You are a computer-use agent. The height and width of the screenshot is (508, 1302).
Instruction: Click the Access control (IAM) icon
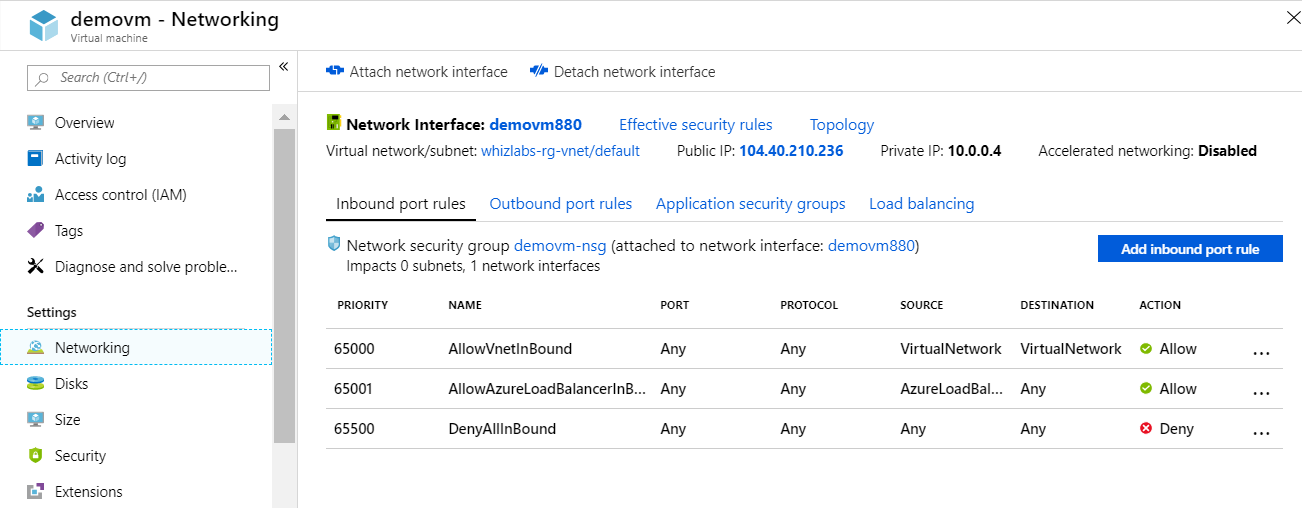click(x=36, y=195)
